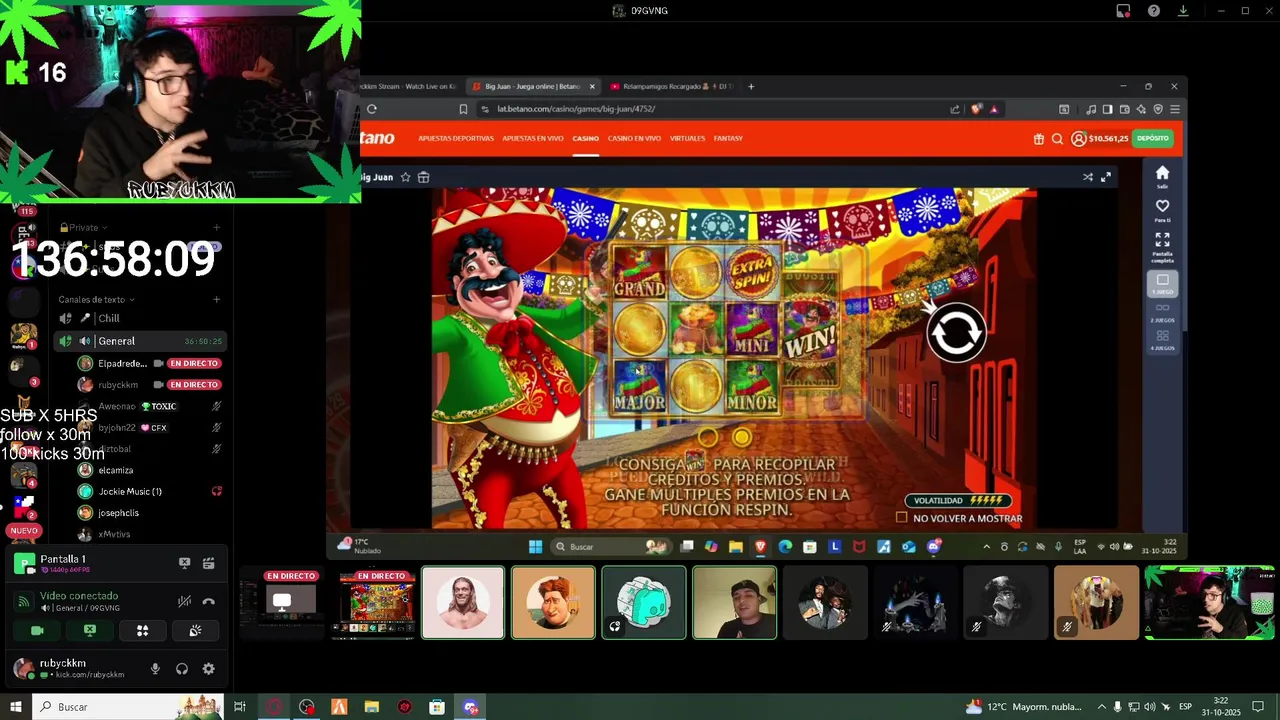Click the Windows taskbar Buscar search box

126,707
